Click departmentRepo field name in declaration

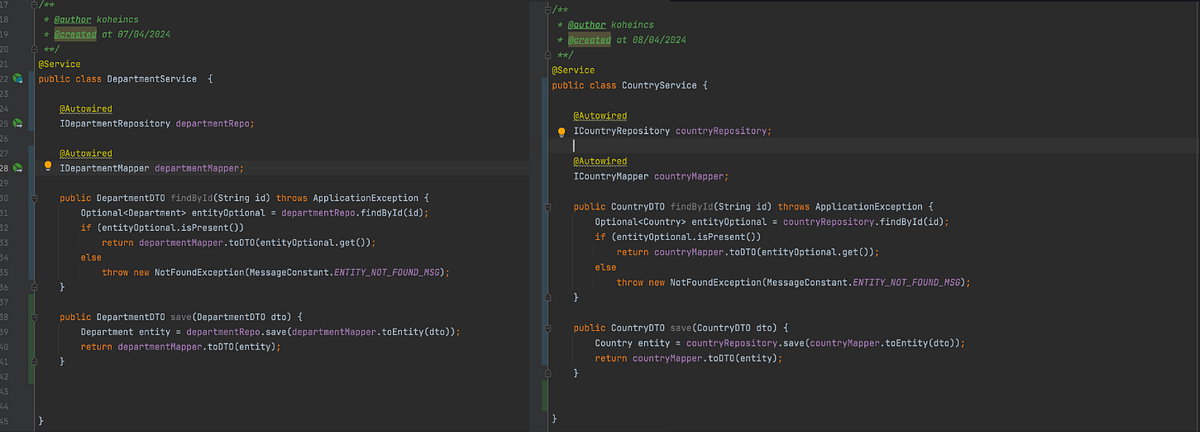coord(214,123)
